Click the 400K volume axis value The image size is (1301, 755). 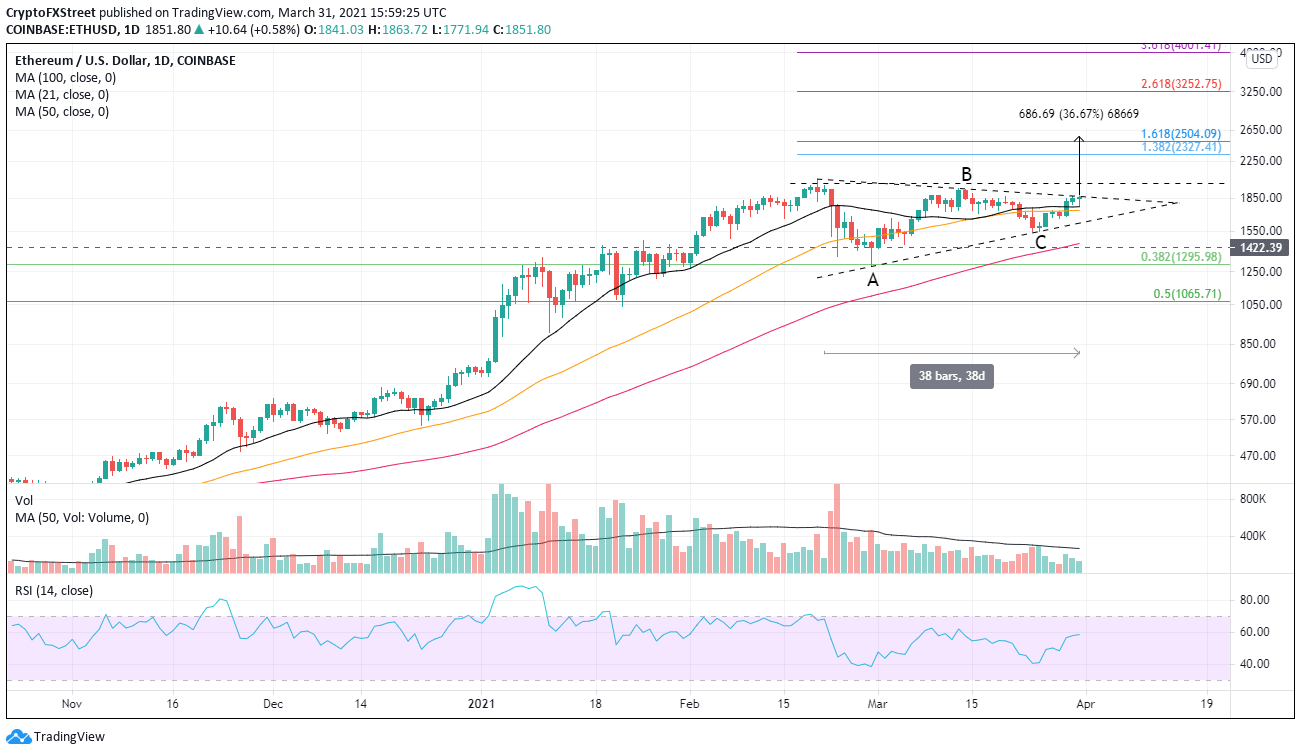coord(1255,536)
